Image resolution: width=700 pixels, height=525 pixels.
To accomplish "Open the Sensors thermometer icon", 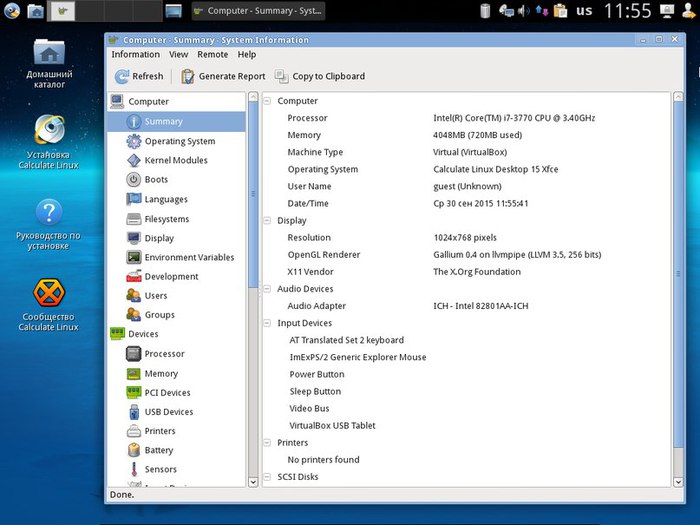I will click(133, 469).
